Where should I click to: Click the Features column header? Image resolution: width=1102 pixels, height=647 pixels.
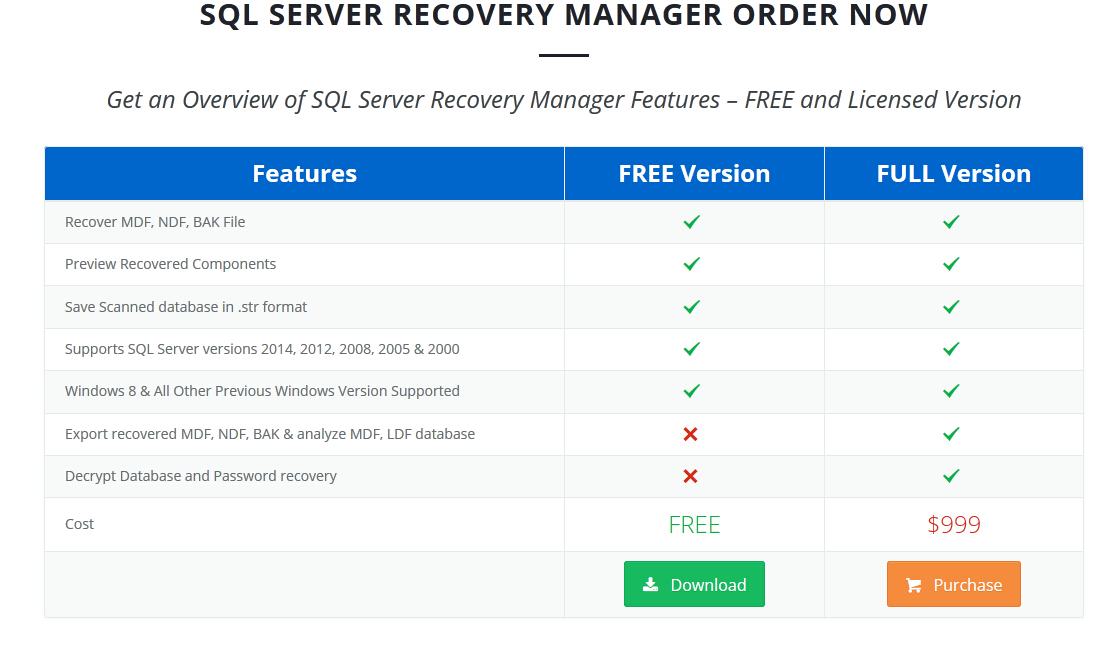pos(304,174)
